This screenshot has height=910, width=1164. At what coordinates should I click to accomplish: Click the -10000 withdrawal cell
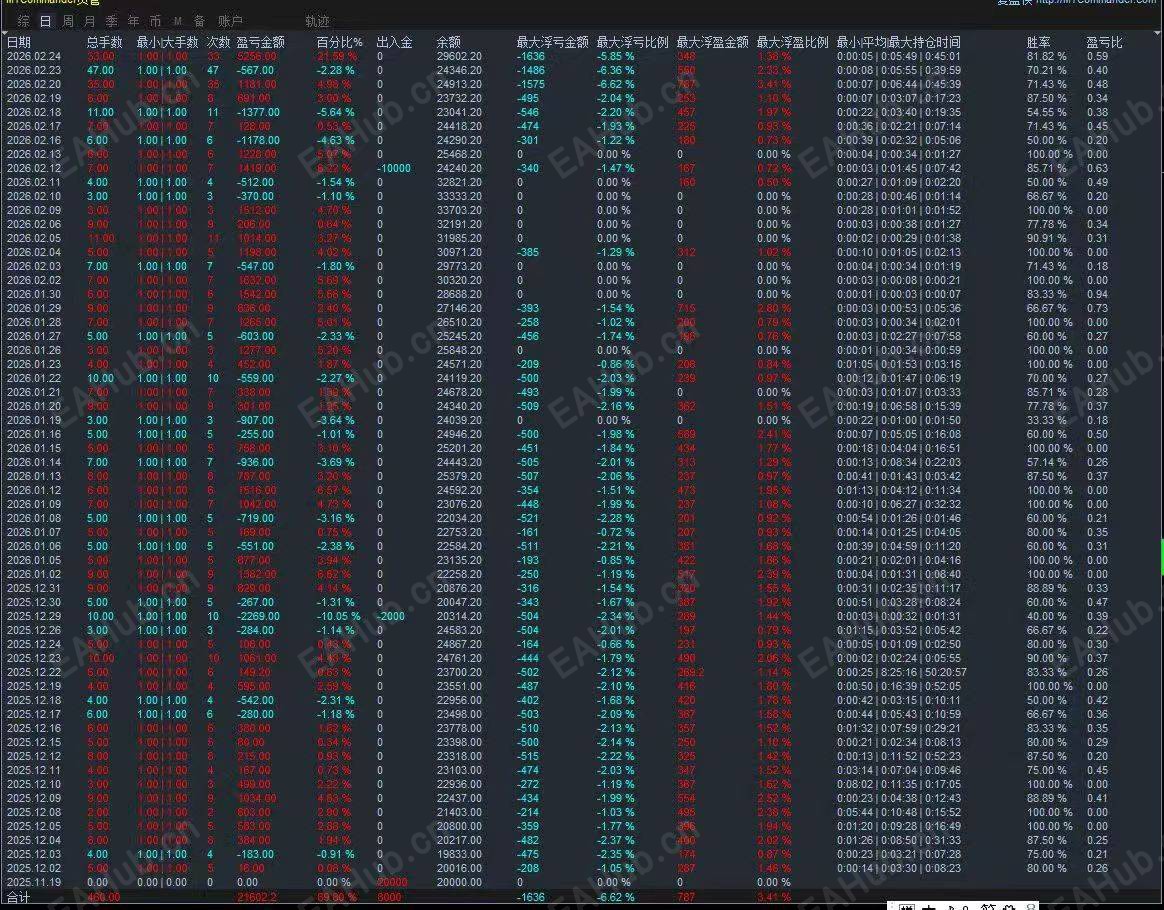point(393,168)
